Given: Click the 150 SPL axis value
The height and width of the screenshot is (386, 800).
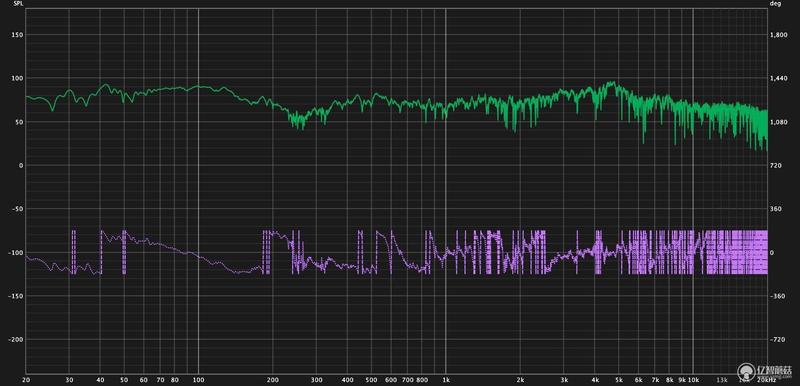Looking at the screenshot, I should click(17, 35).
